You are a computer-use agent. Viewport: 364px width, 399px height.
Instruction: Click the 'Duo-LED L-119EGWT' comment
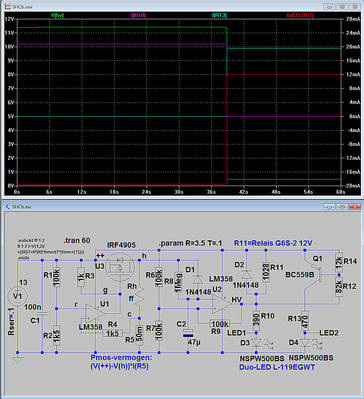coord(277,367)
